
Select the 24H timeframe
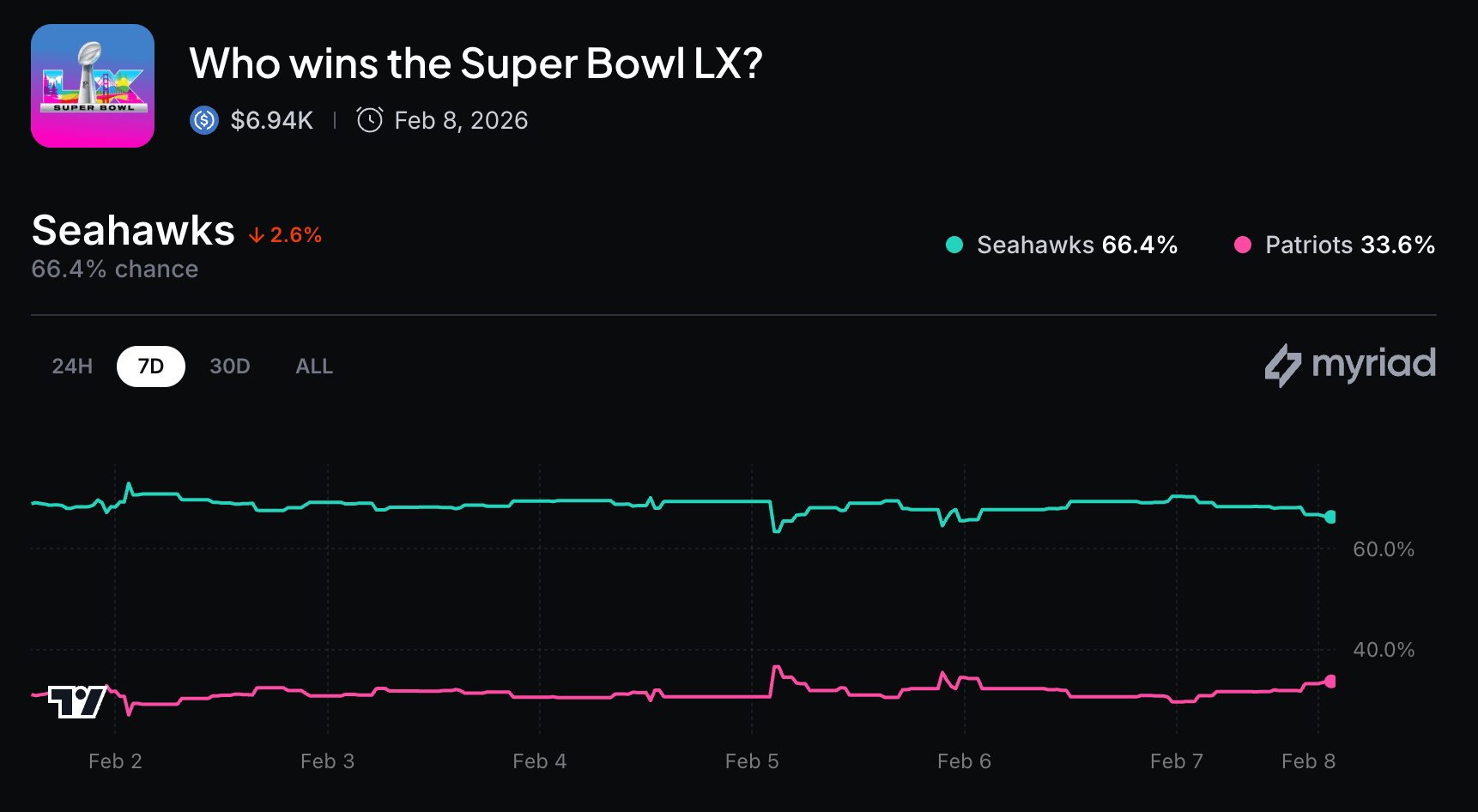[x=71, y=366]
